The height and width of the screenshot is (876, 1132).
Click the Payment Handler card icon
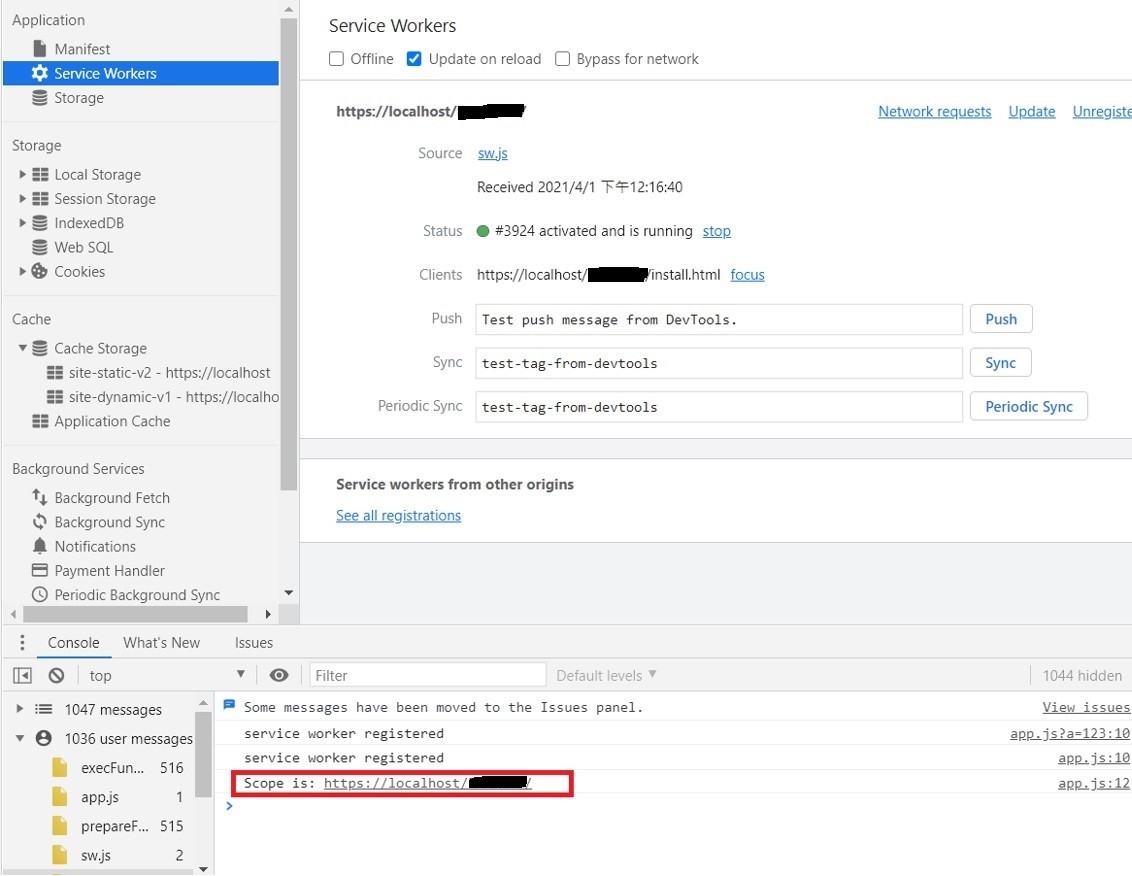(x=40, y=570)
